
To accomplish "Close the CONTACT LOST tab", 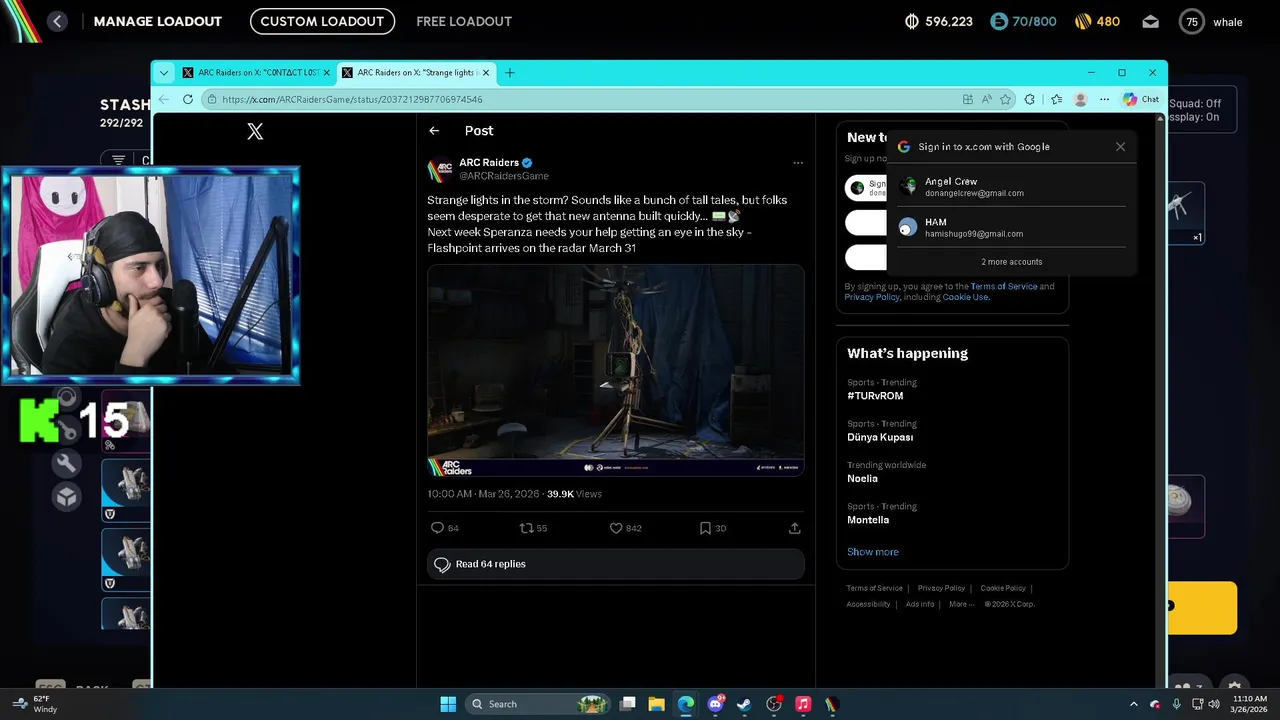I will coord(326,73).
